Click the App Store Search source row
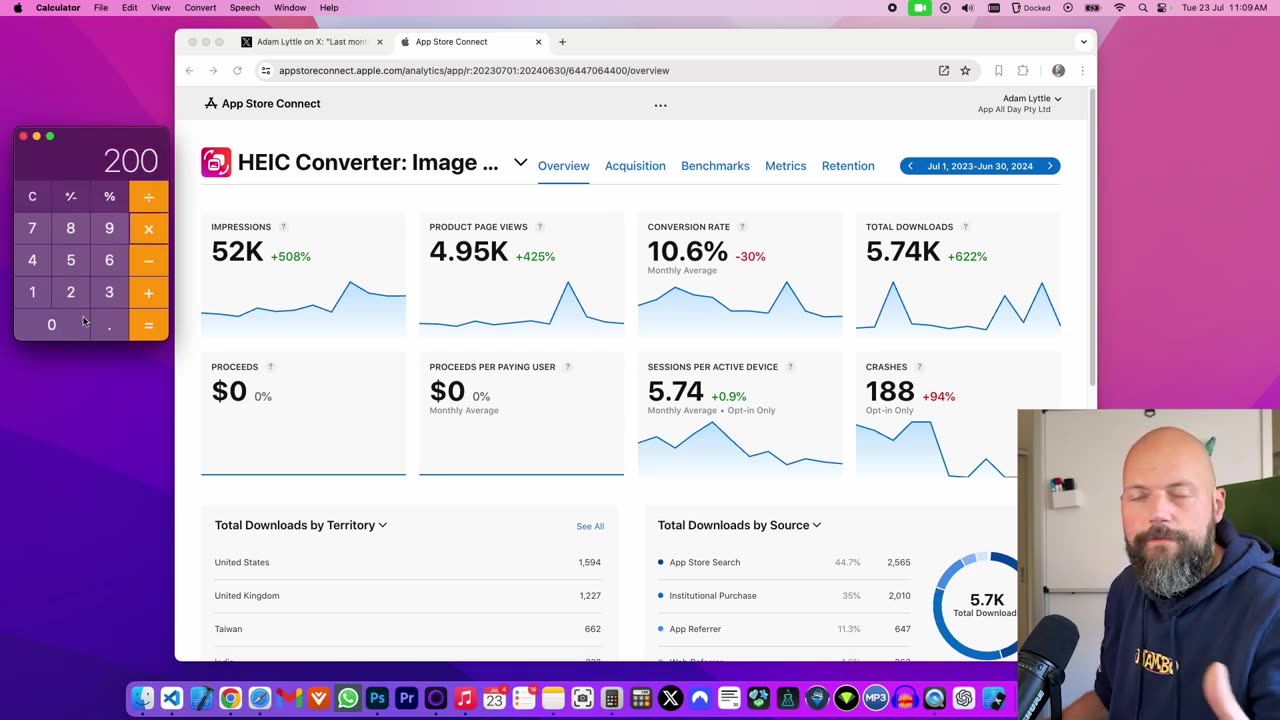The width and height of the screenshot is (1280, 720). 784,562
